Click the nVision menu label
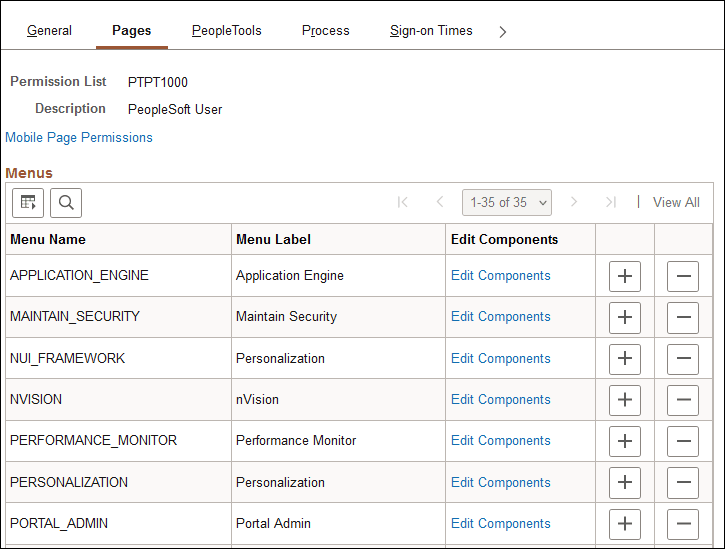This screenshot has height=549, width=725. pyautogui.click(x=257, y=399)
